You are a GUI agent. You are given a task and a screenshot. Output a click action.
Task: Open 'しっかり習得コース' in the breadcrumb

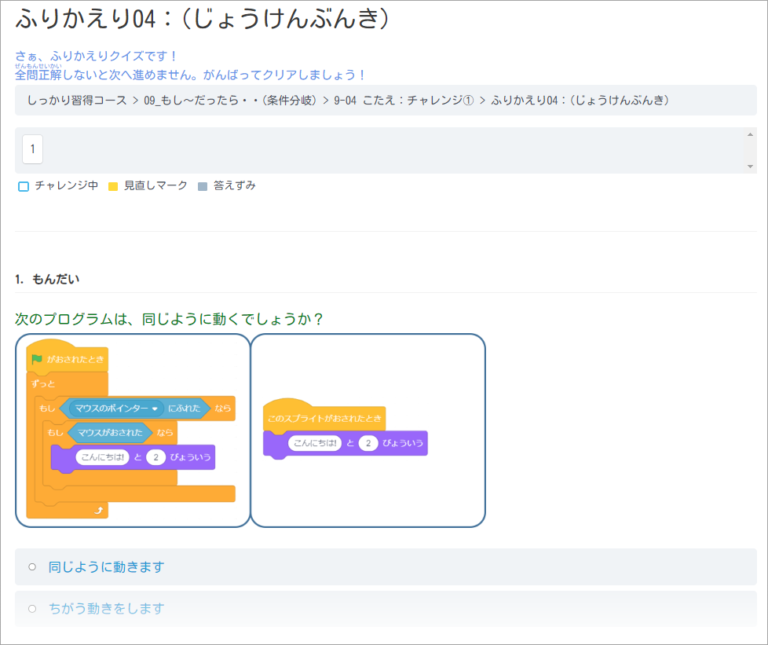[x=78, y=100]
